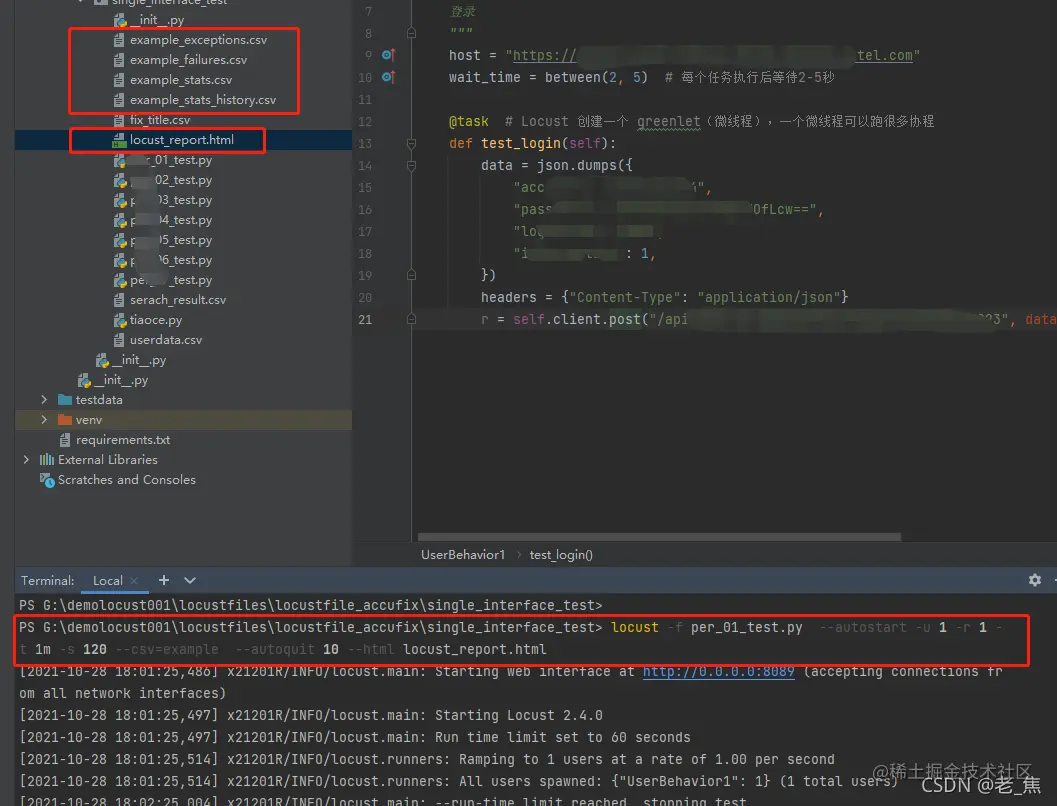Click the @task decorator text
This screenshot has width=1057, height=806.
tap(469, 121)
